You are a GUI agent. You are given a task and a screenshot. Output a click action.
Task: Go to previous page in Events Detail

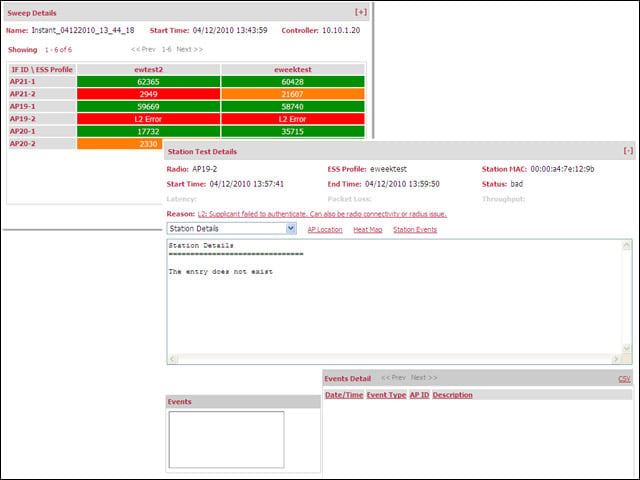point(393,378)
